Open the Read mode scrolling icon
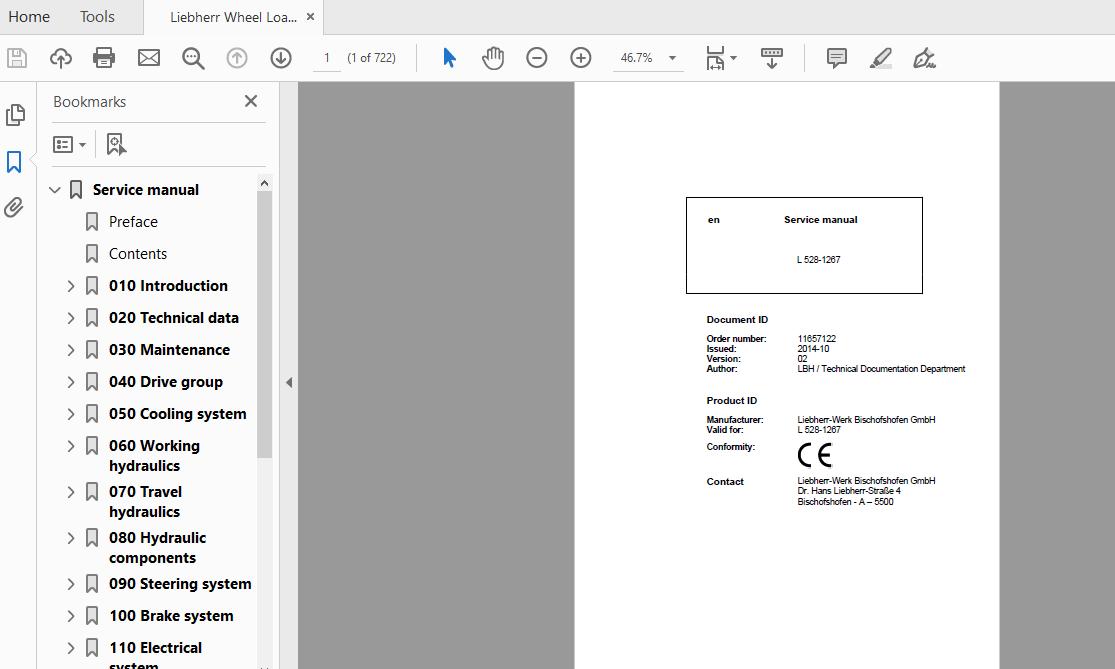 tap(772, 58)
